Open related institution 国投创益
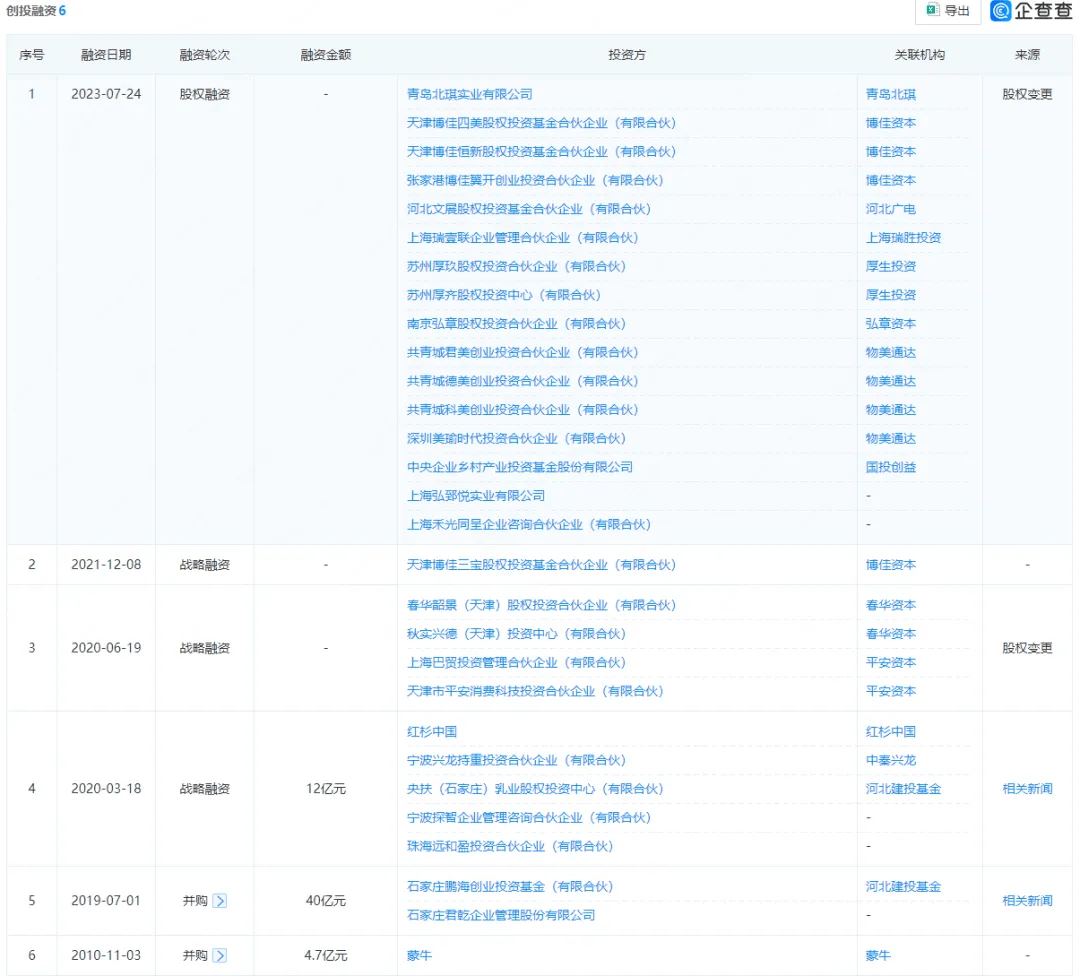1080x976 pixels. [891, 468]
